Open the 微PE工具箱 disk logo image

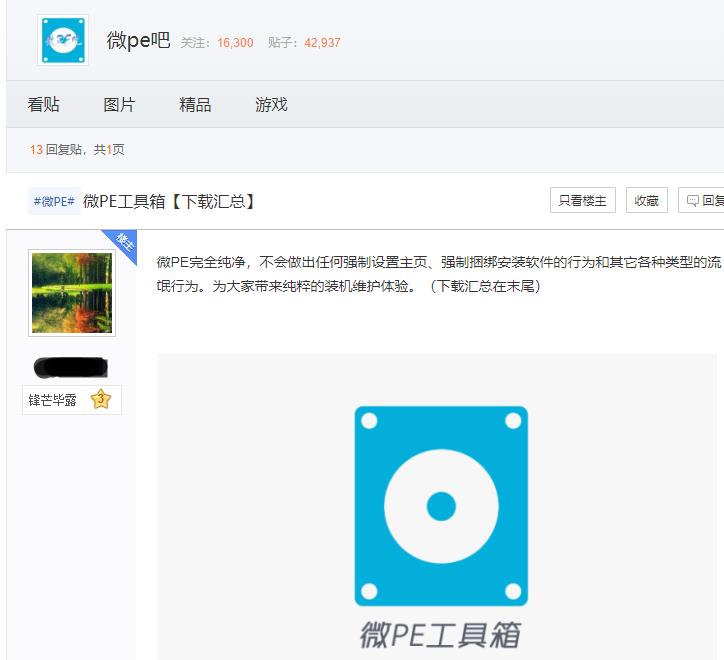click(x=441, y=506)
